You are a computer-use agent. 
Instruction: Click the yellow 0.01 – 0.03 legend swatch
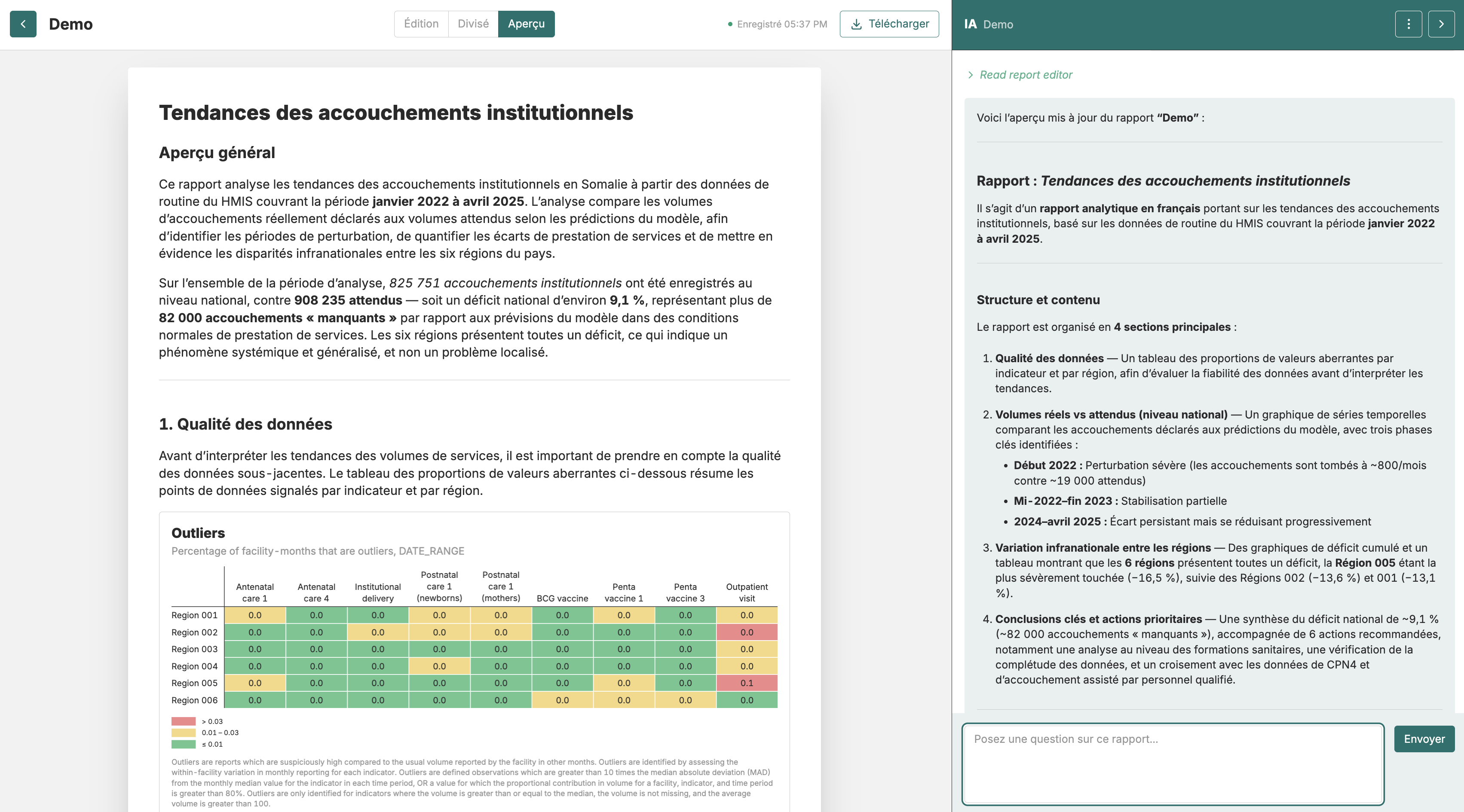point(184,733)
